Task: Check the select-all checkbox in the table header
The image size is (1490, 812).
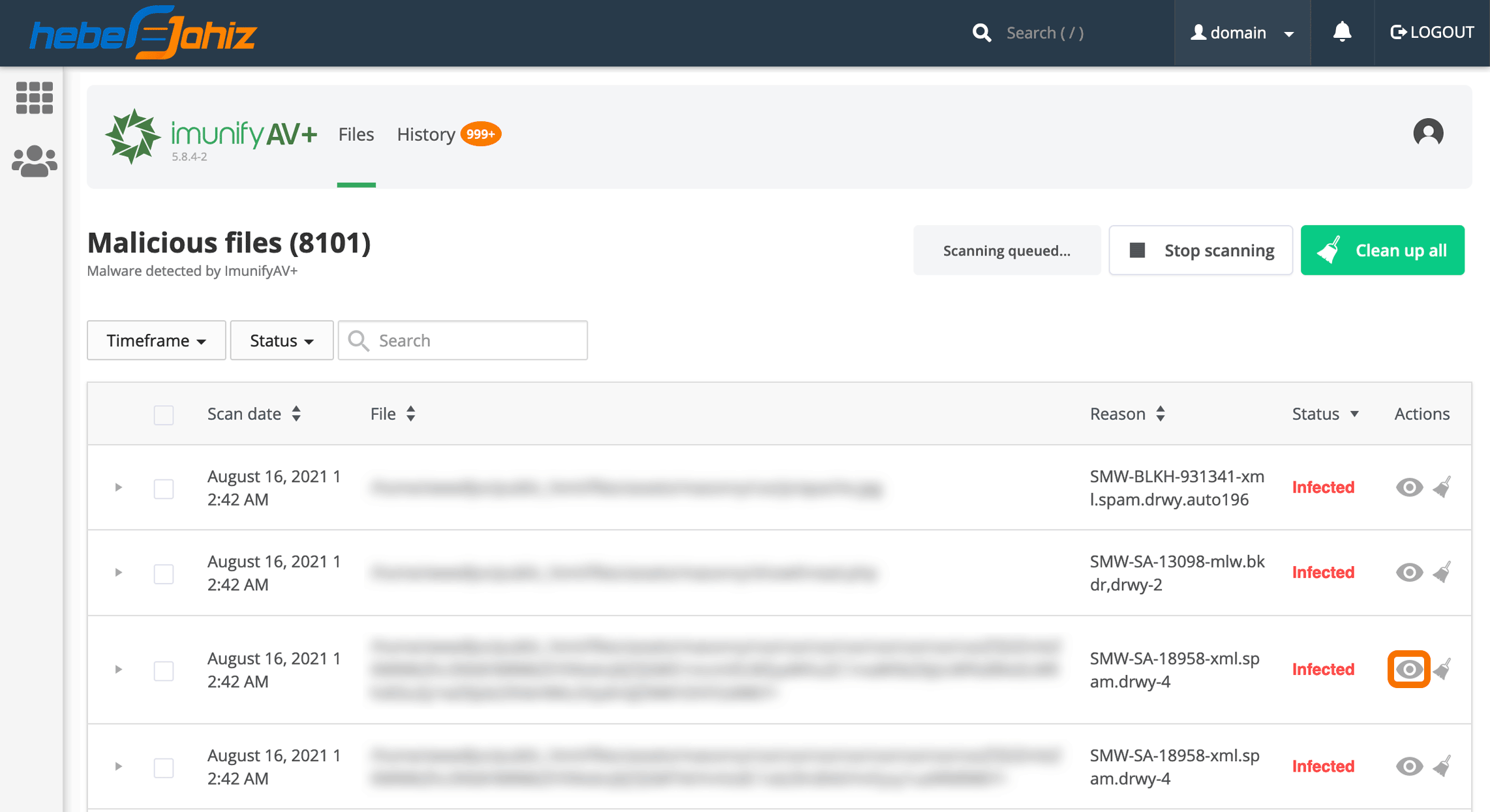Action: point(163,415)
